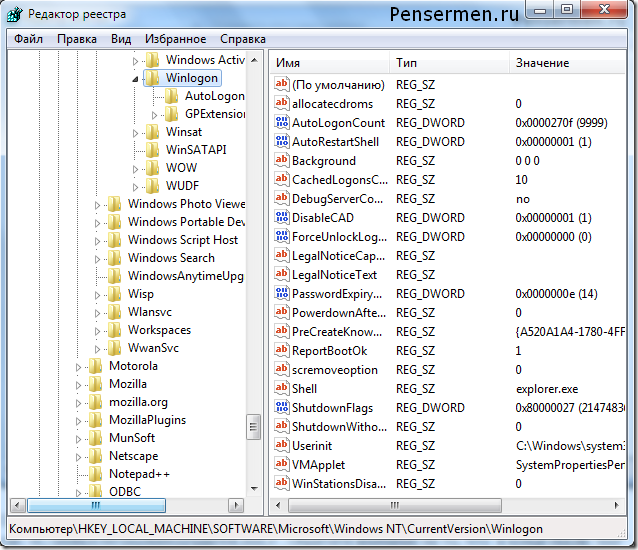Click the Motorola folder icon
This screenshot has width=638, height=550.
pos(95,366)
